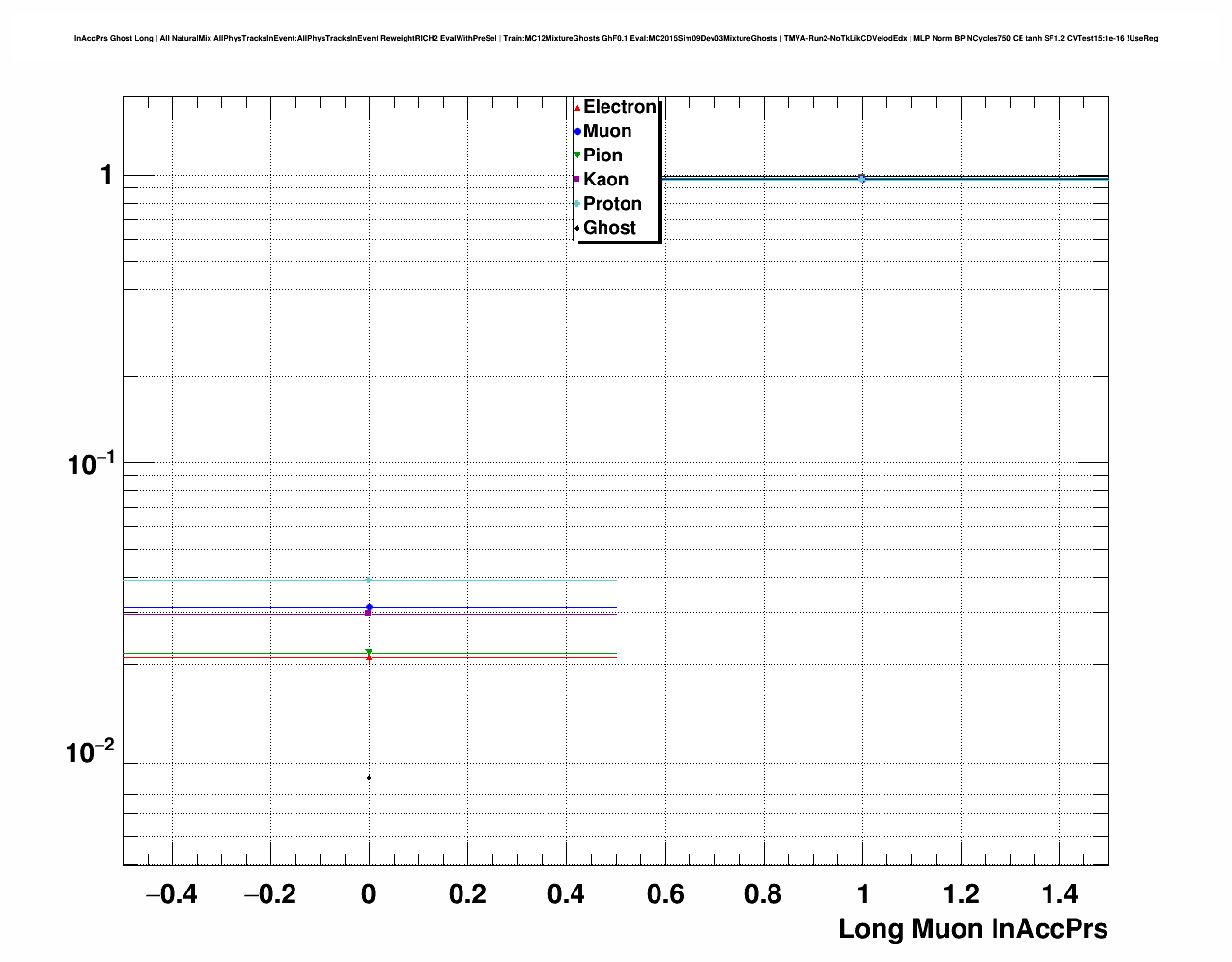Click the Pion legend entry

(598, 156)
